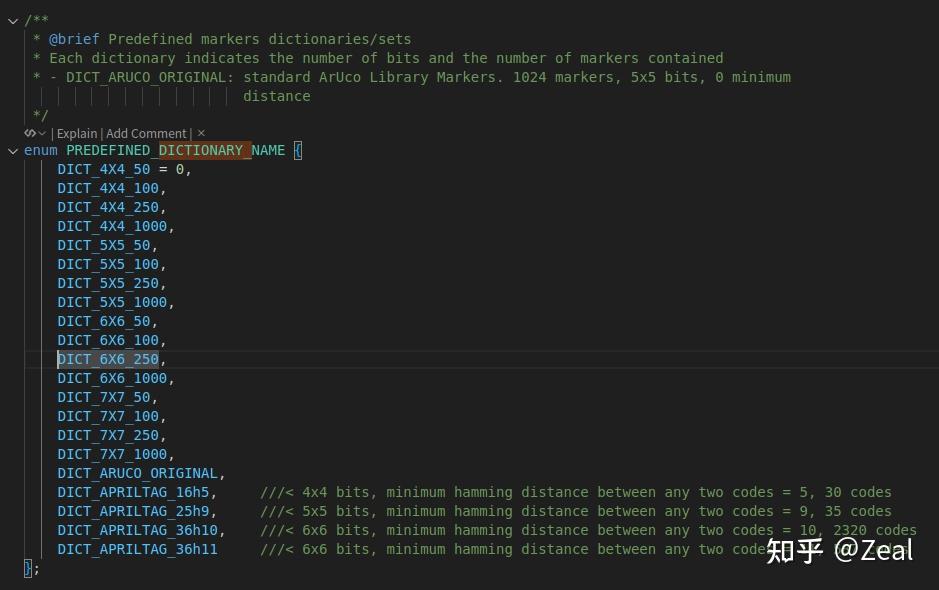
Task: Click the DICT_APRILTAG_36h11 identifier
Action: coord(137,549)
